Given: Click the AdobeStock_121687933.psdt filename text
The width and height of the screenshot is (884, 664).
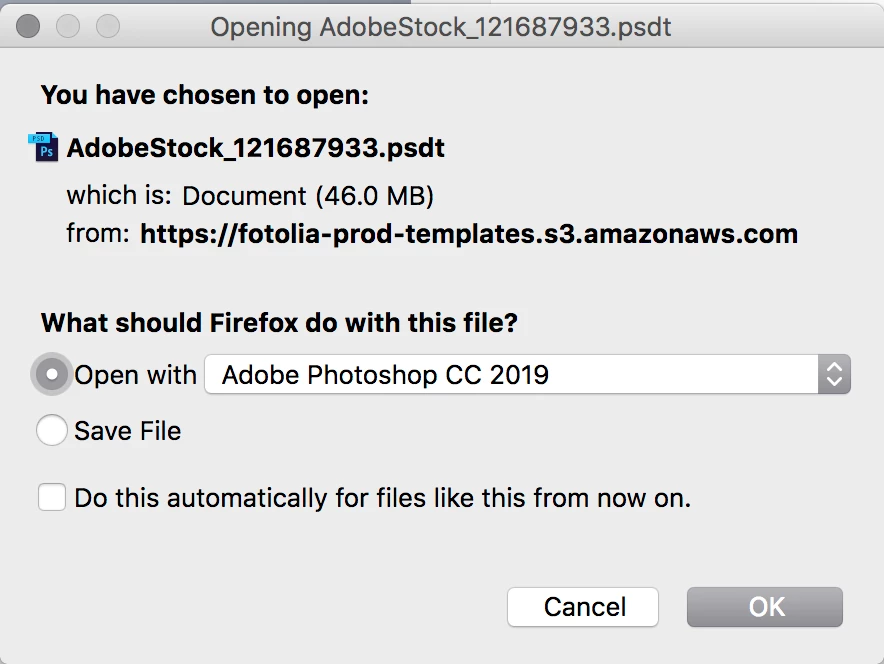Looking at the screenshot, I should (x=256, y=148).
